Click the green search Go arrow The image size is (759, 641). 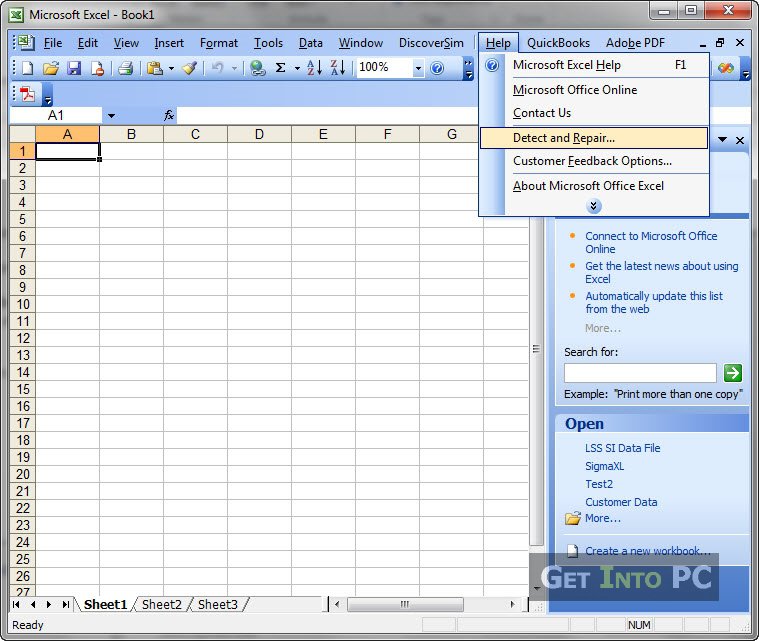[732, 373]
